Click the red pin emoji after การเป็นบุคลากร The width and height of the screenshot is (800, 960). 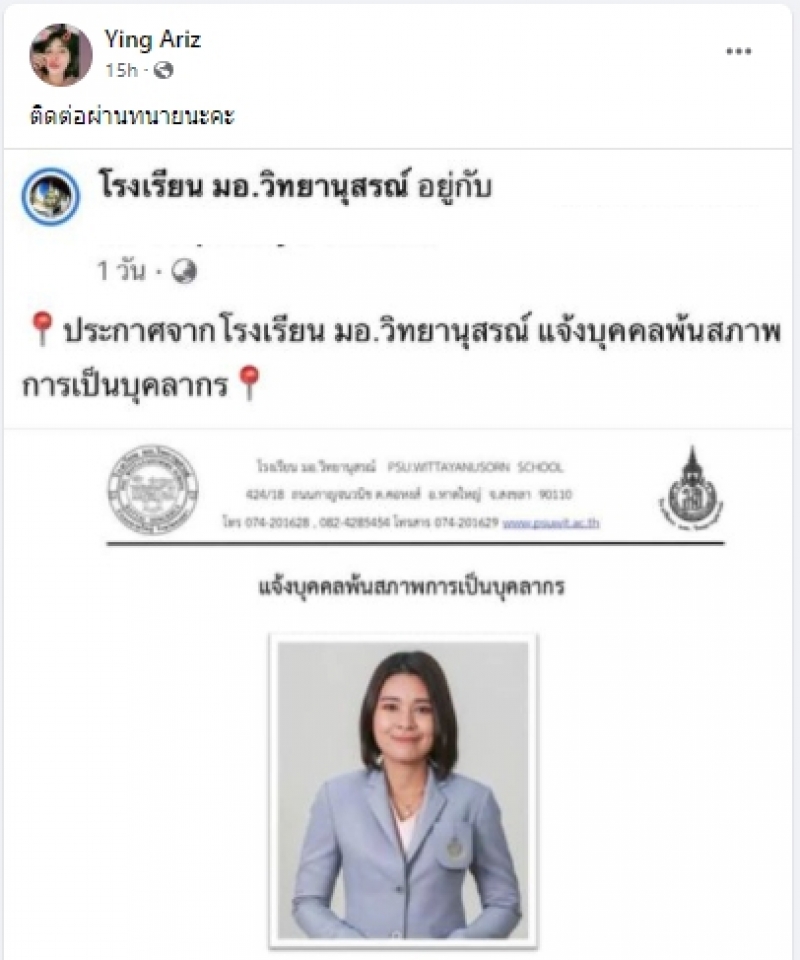[249, 383]
